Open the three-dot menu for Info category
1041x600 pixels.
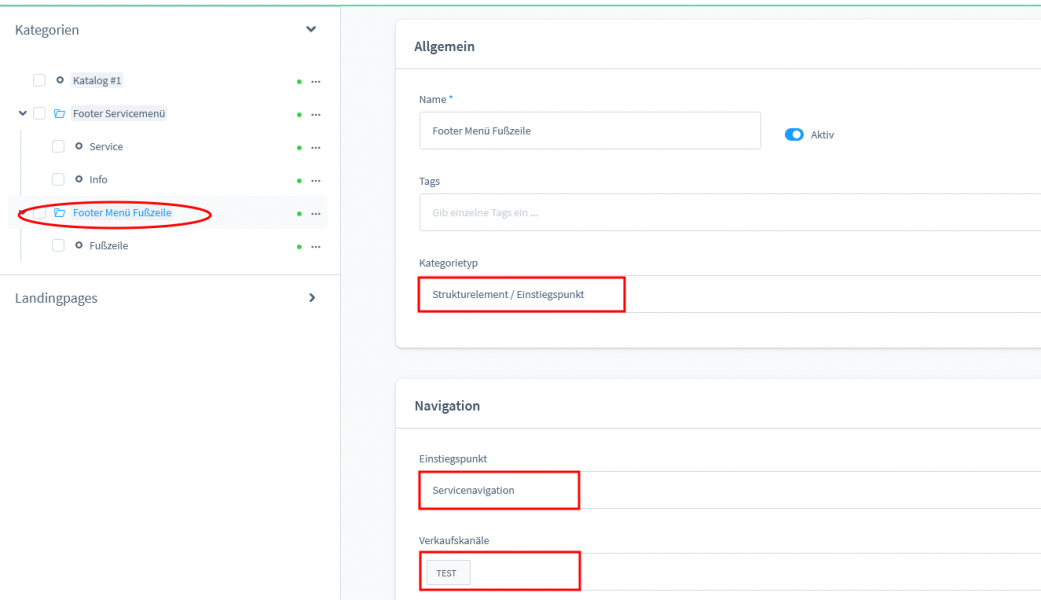coord(315,180)
